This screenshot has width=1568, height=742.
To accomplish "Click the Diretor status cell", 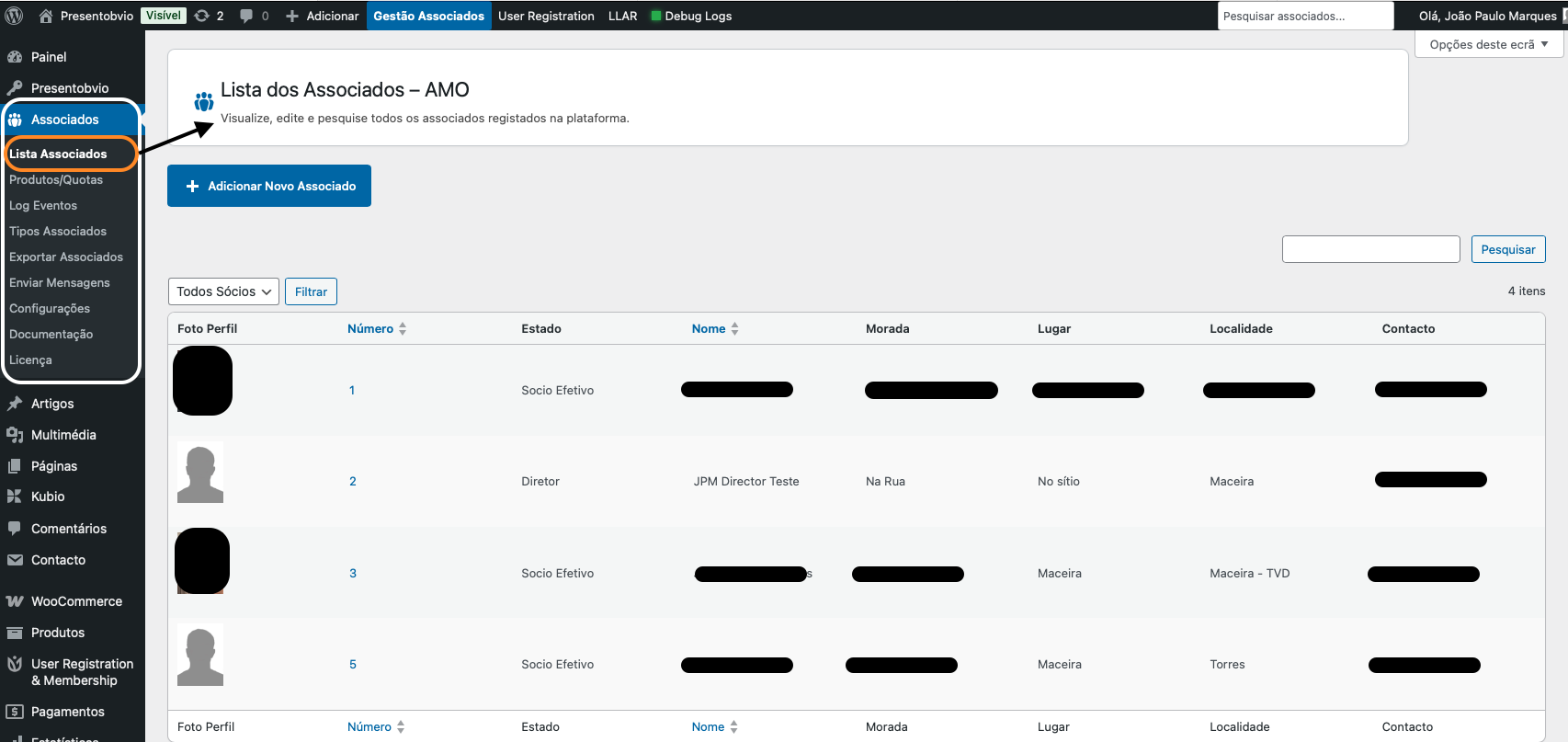I will click(x=540, y=481).
